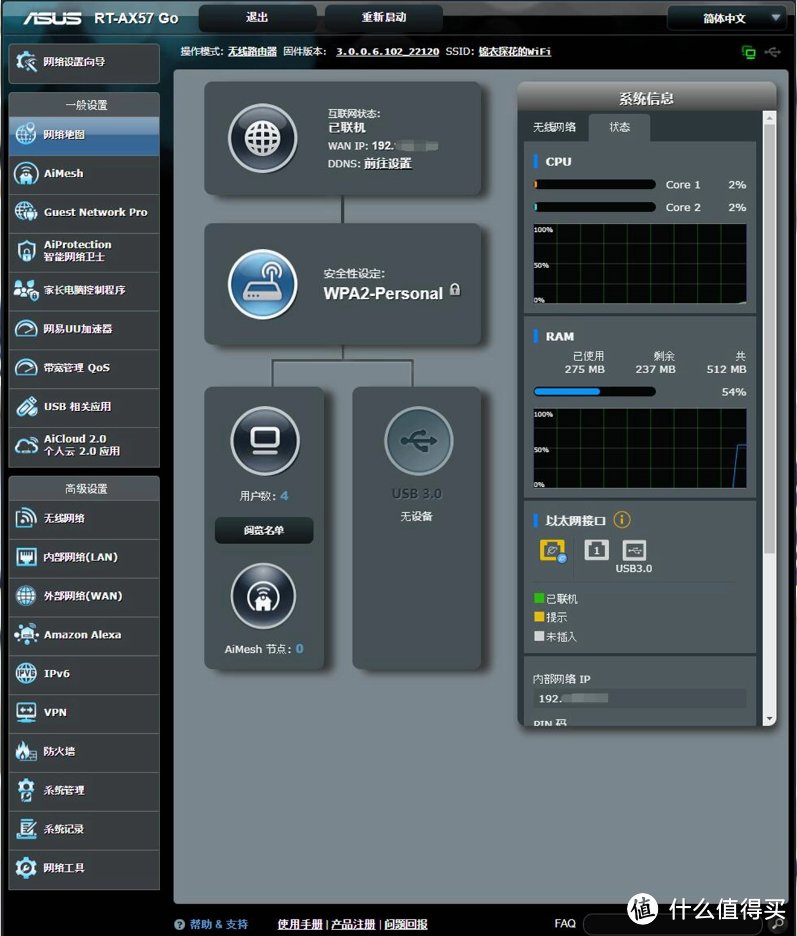
Task: Click the Ethernet ports info icon
Action: coord(621,520)
